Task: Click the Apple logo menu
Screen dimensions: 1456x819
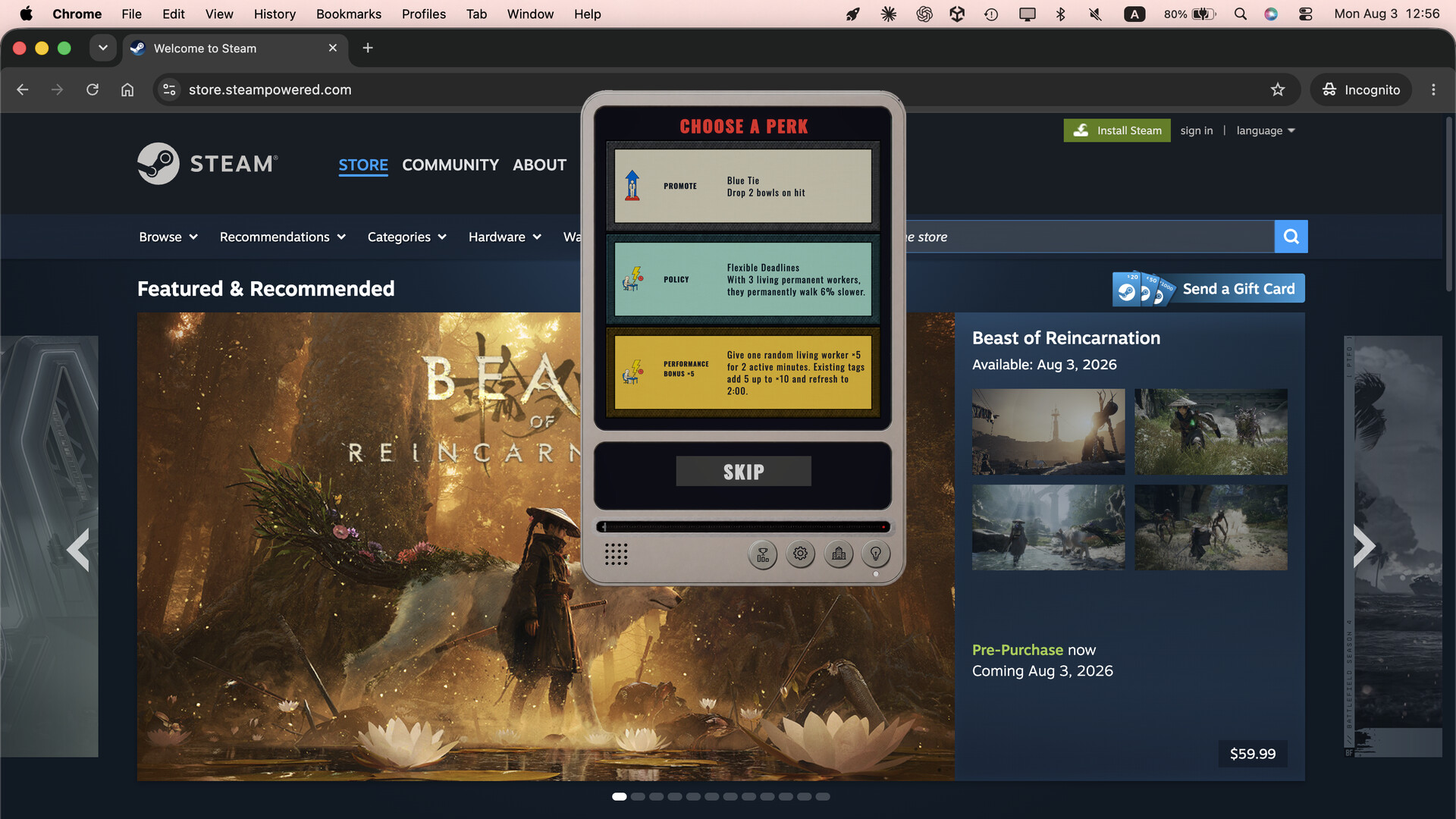Action: tap(26, 14)
